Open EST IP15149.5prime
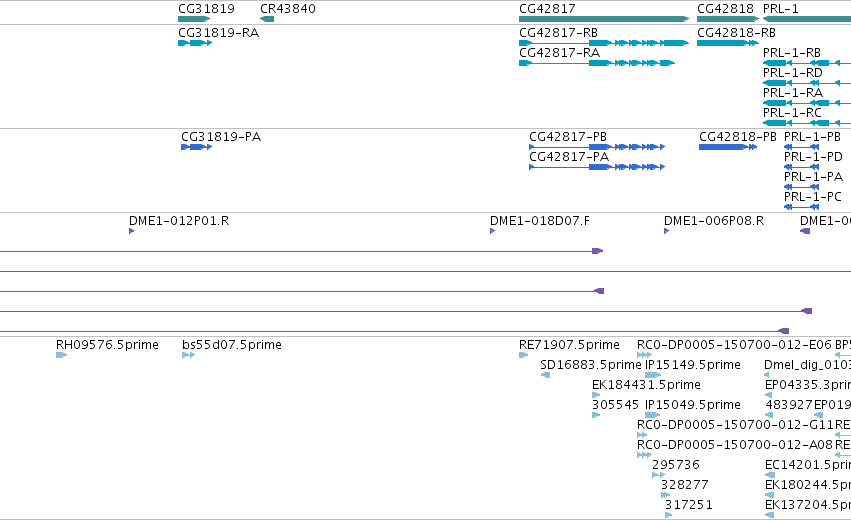Screen dimensions: 851x520 click(x=693, y=365)
